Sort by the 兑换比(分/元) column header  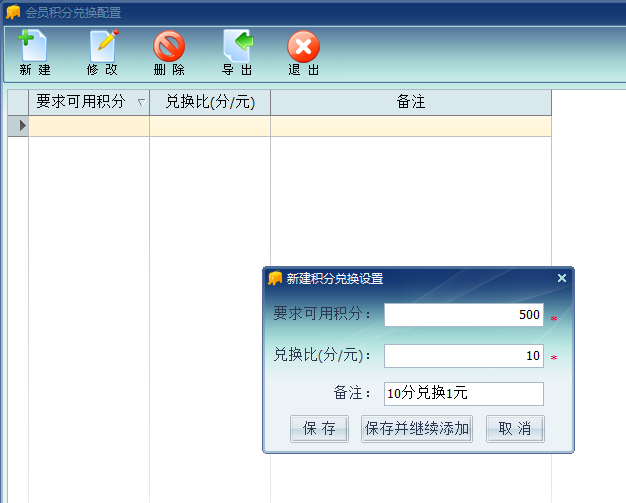210,102
